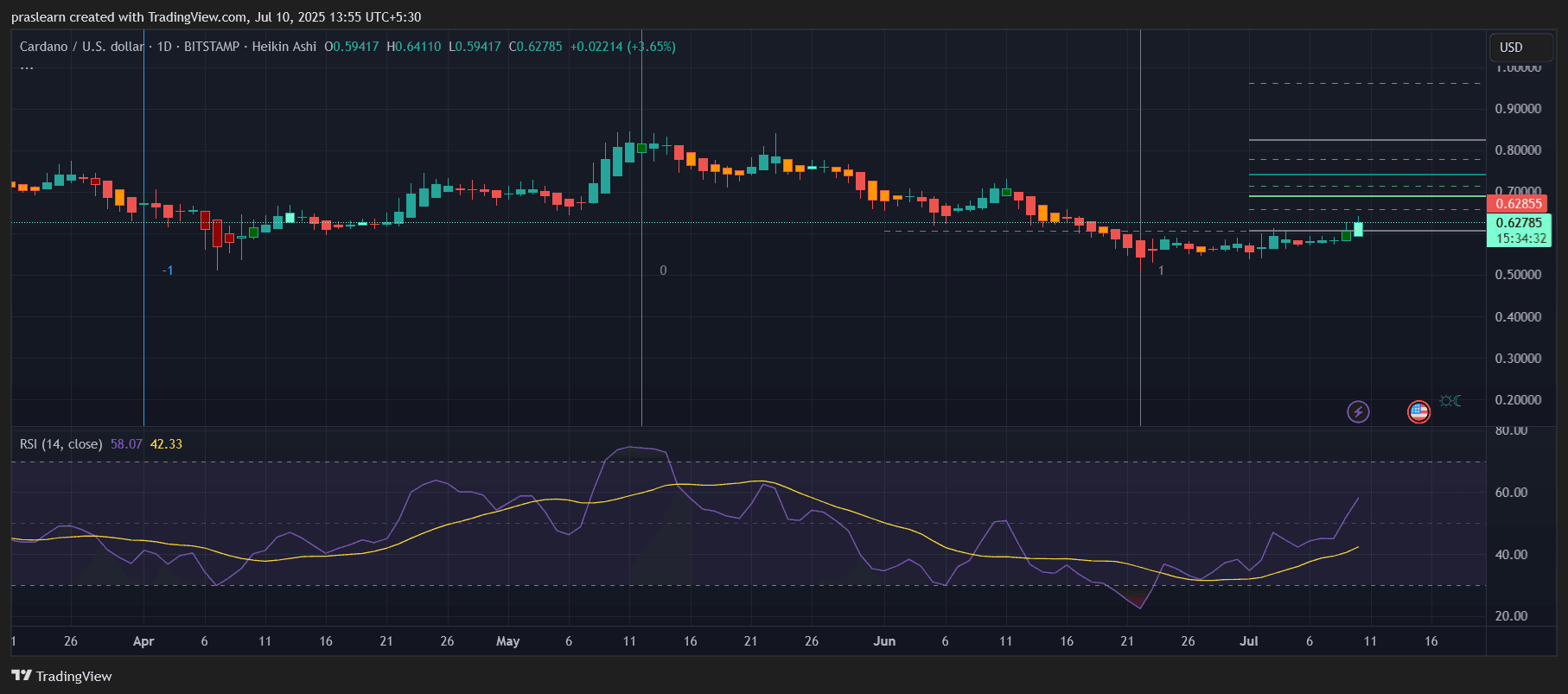The width and height of the screenshot is (1568, 694).
Task: Click the BITSTAMP exchange label
Action: click(x=212, y=47)
